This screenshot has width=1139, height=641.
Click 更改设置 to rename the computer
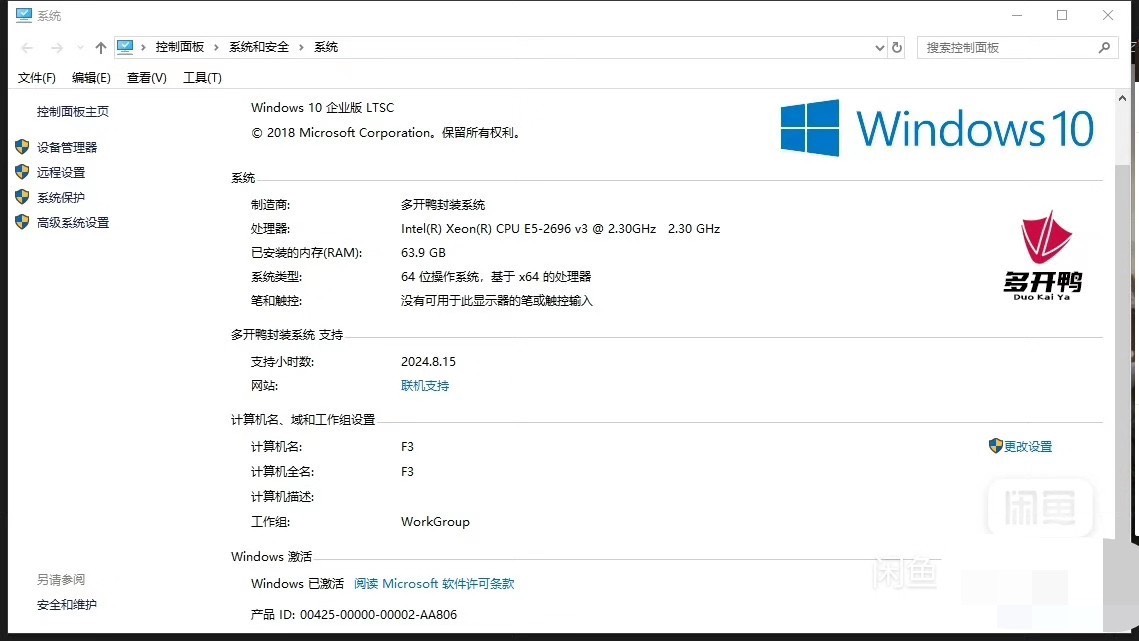pyautogui.click(x=1028, y=447)
